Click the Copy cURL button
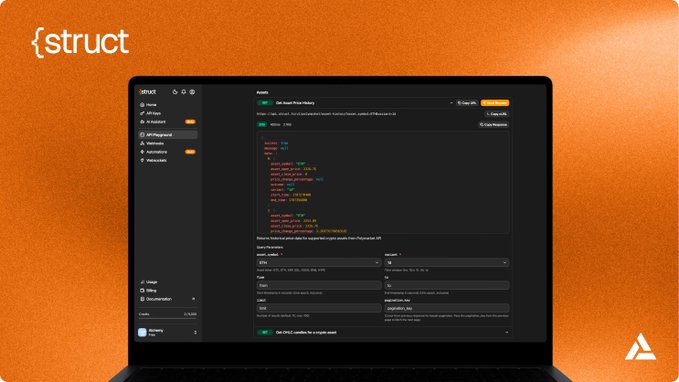 tap(497, 114)
